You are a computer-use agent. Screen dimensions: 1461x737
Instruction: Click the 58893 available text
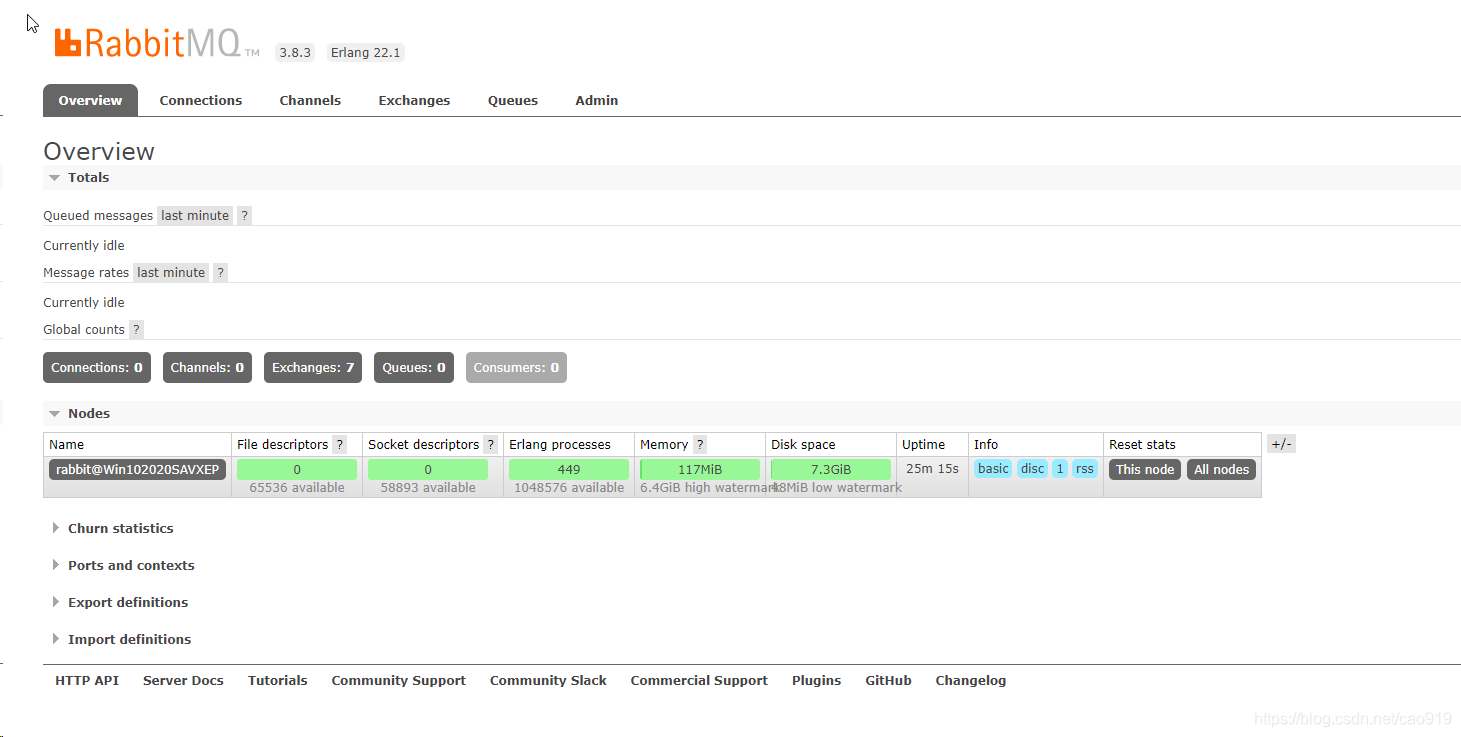click(428, 488)
